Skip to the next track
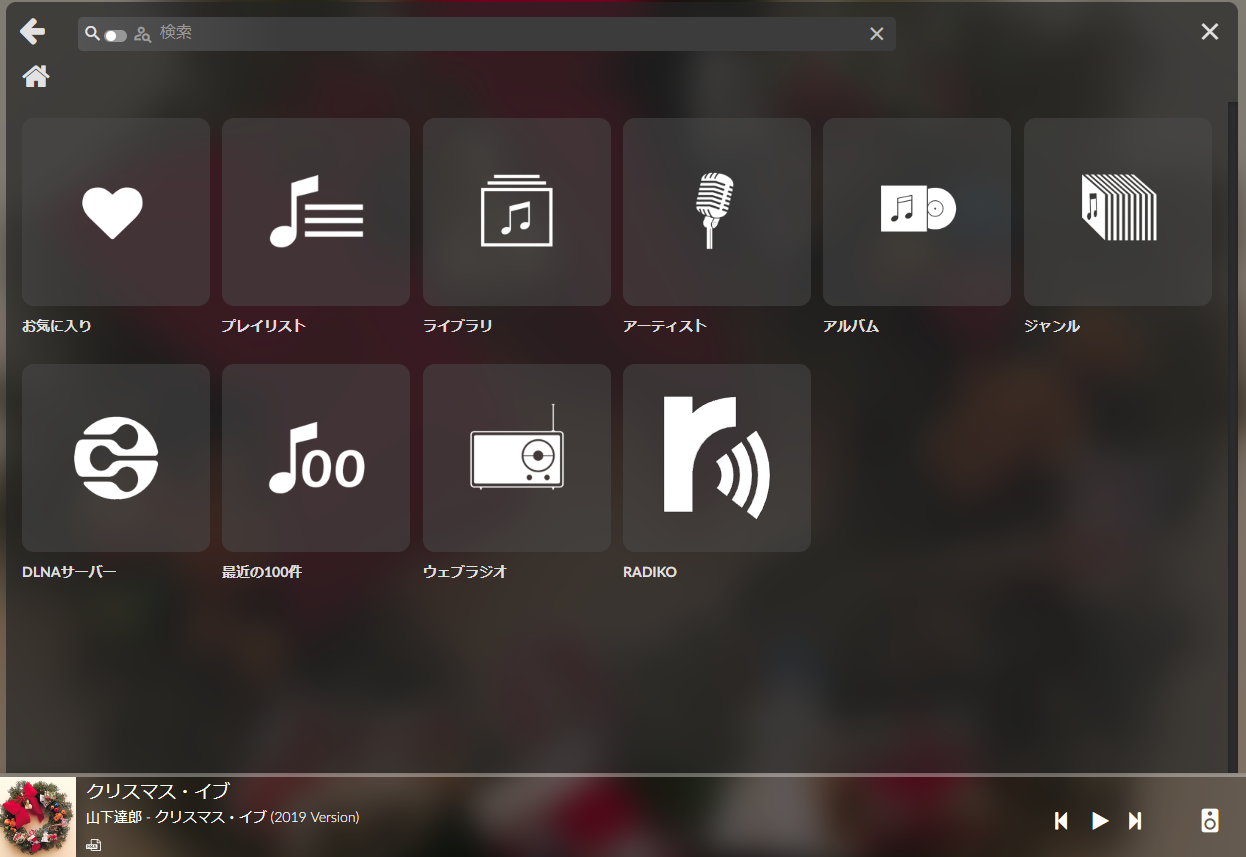 click(x=1135, y=821)
